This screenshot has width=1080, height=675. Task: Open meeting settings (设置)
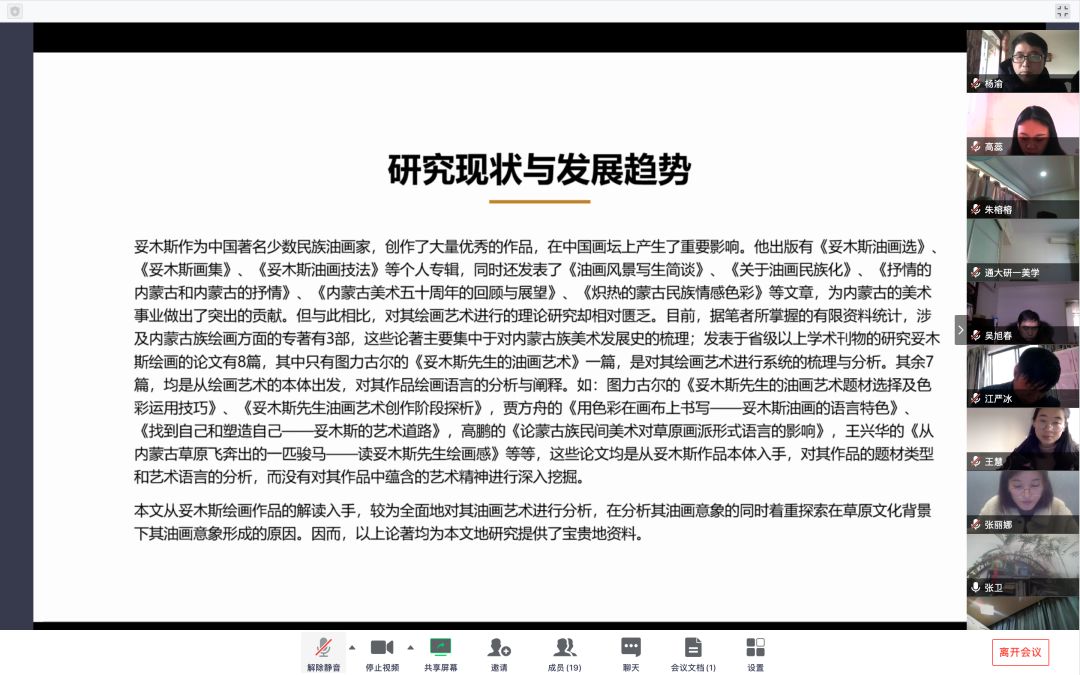click(x=755, y=652)
